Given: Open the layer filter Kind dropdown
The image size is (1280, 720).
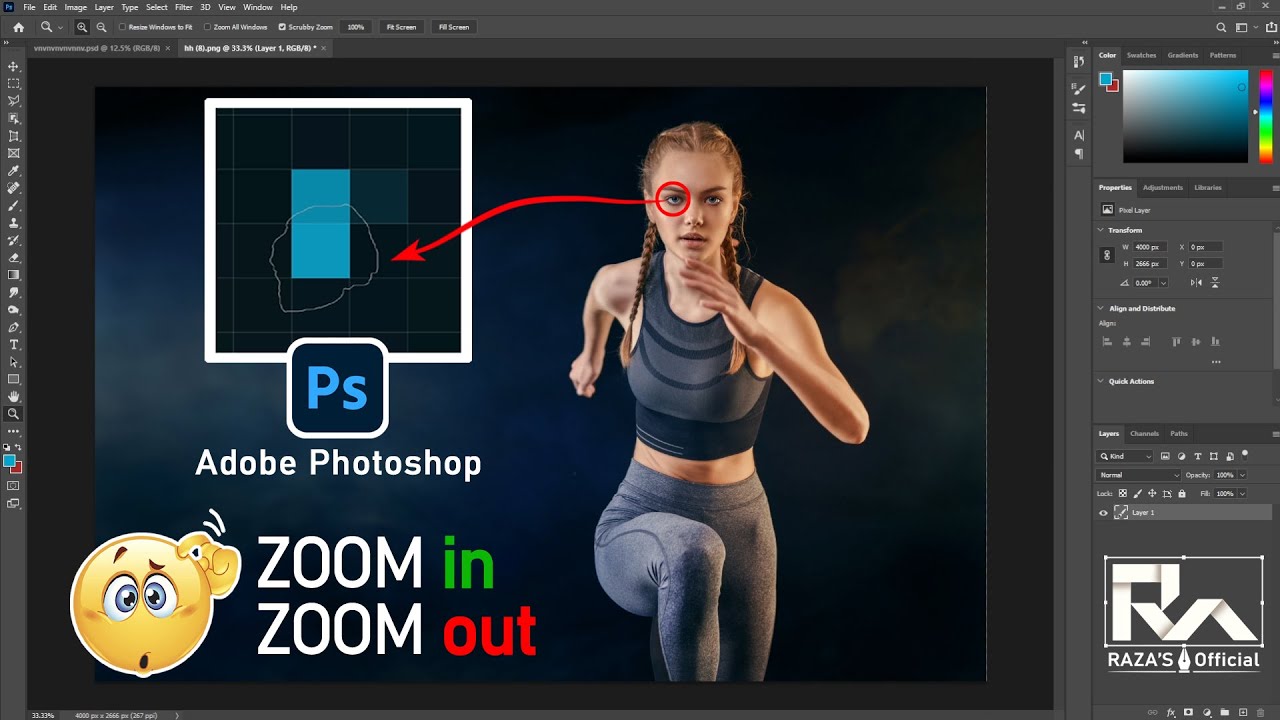Looking at the screenshot, I should (x=1125, y=456).
